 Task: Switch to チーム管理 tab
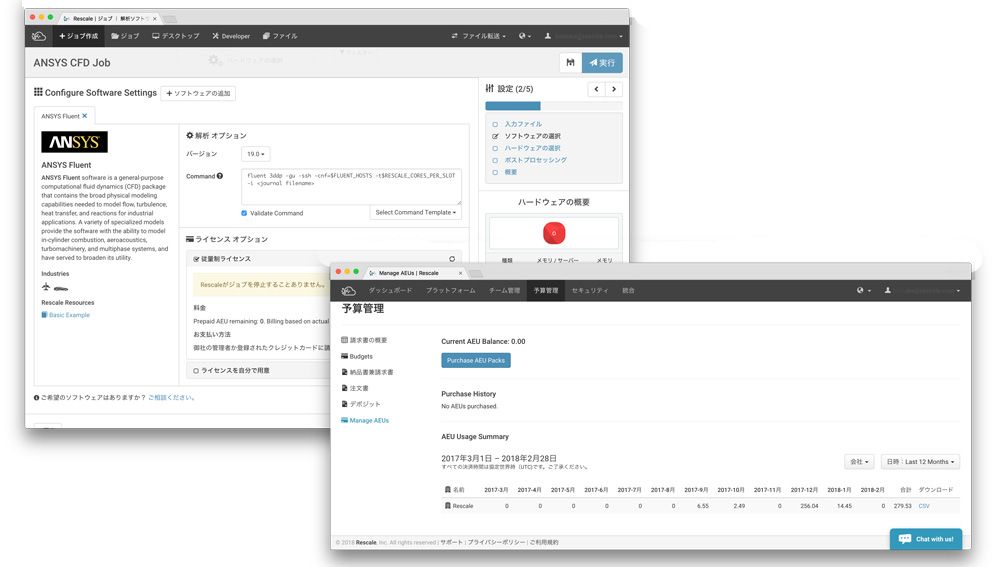504,291
